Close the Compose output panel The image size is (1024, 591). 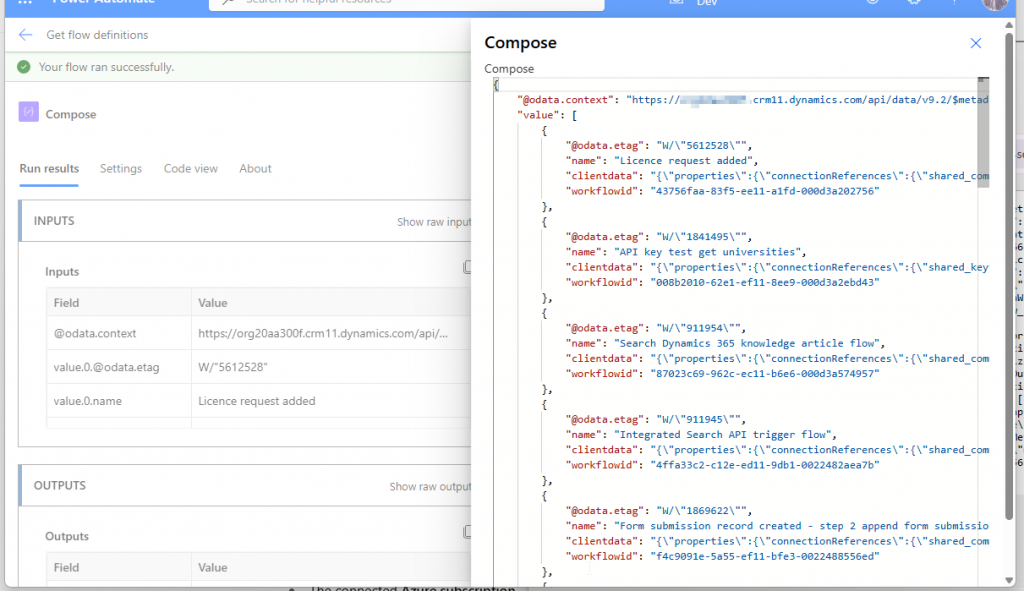[976, 43]
